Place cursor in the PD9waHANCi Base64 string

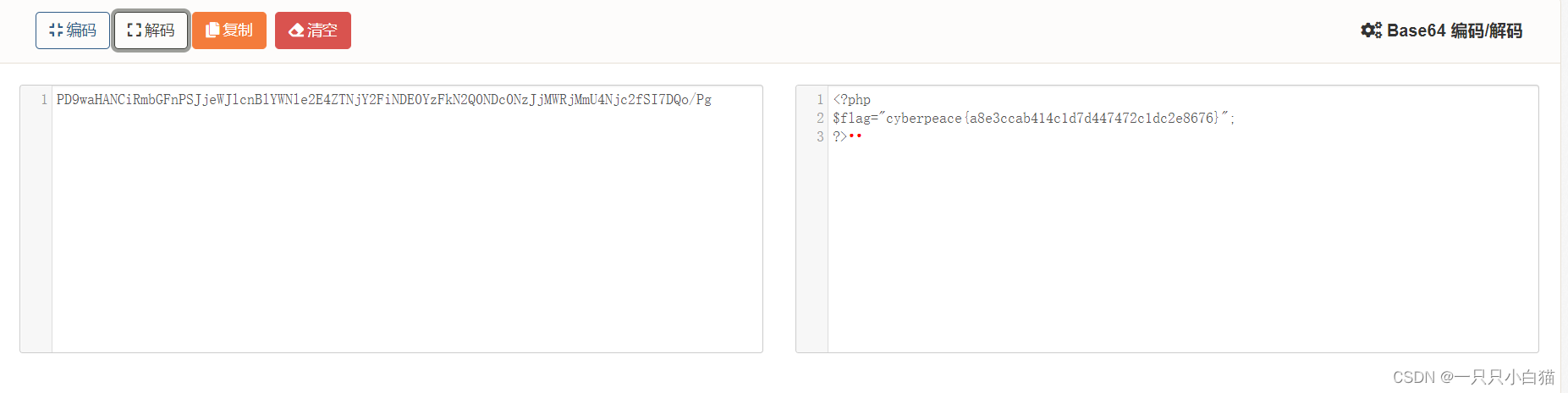click(384, 100)
